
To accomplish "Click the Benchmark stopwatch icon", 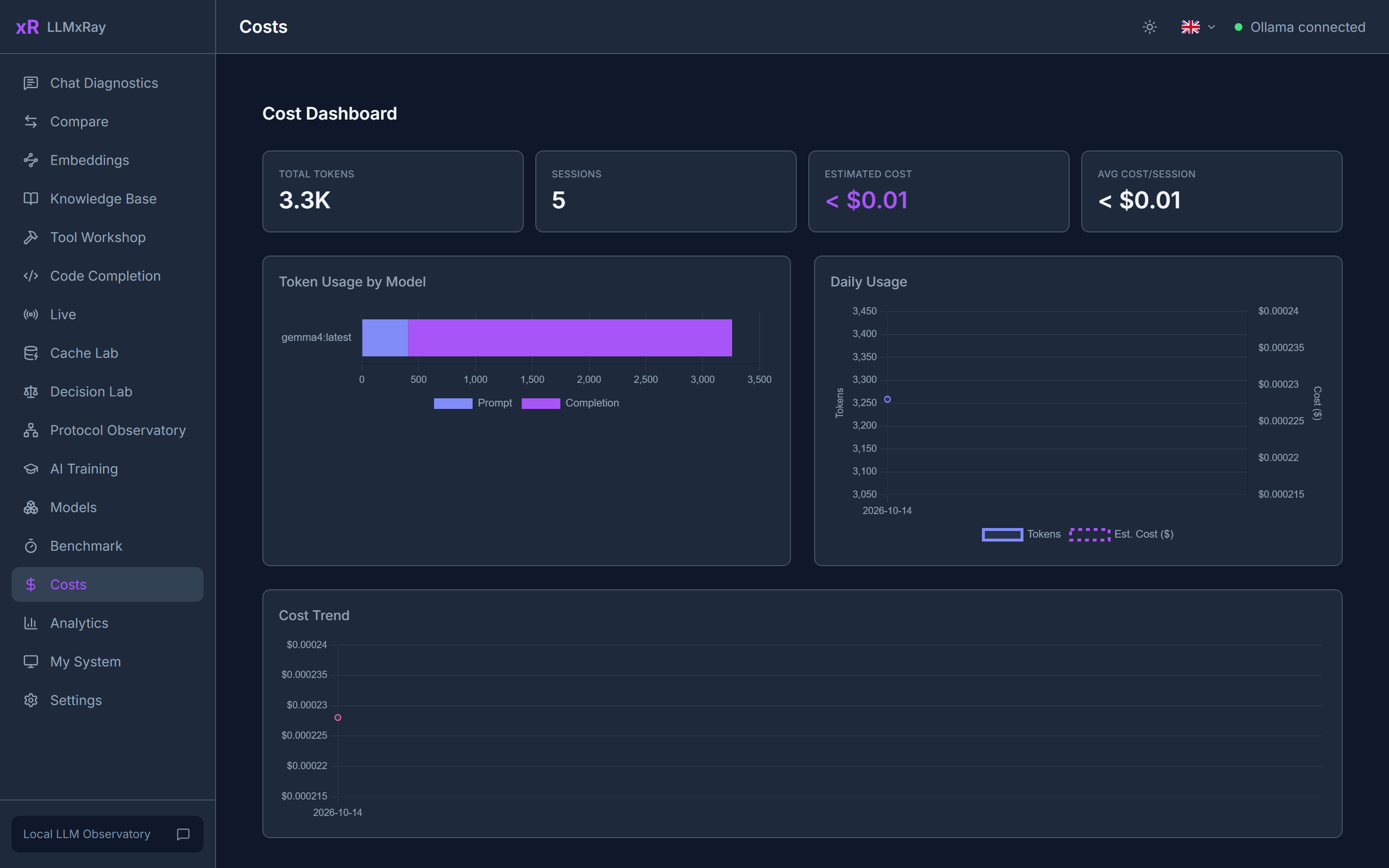I will click(30, 546).
